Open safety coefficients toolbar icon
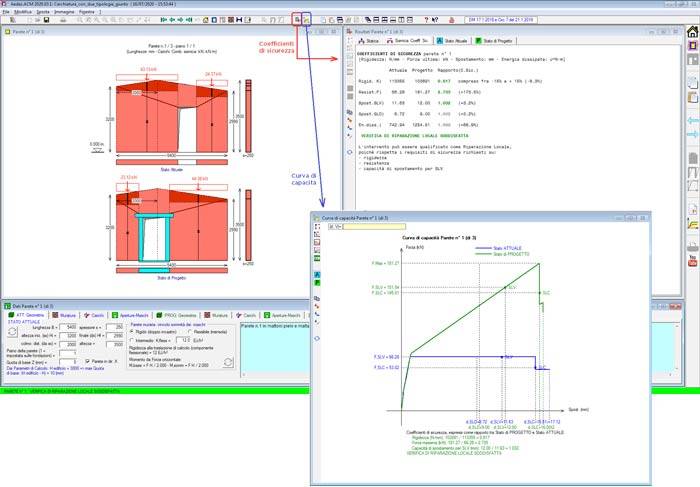Image resolution: width=700 pixels, height=487 pixels. (297, 20)
